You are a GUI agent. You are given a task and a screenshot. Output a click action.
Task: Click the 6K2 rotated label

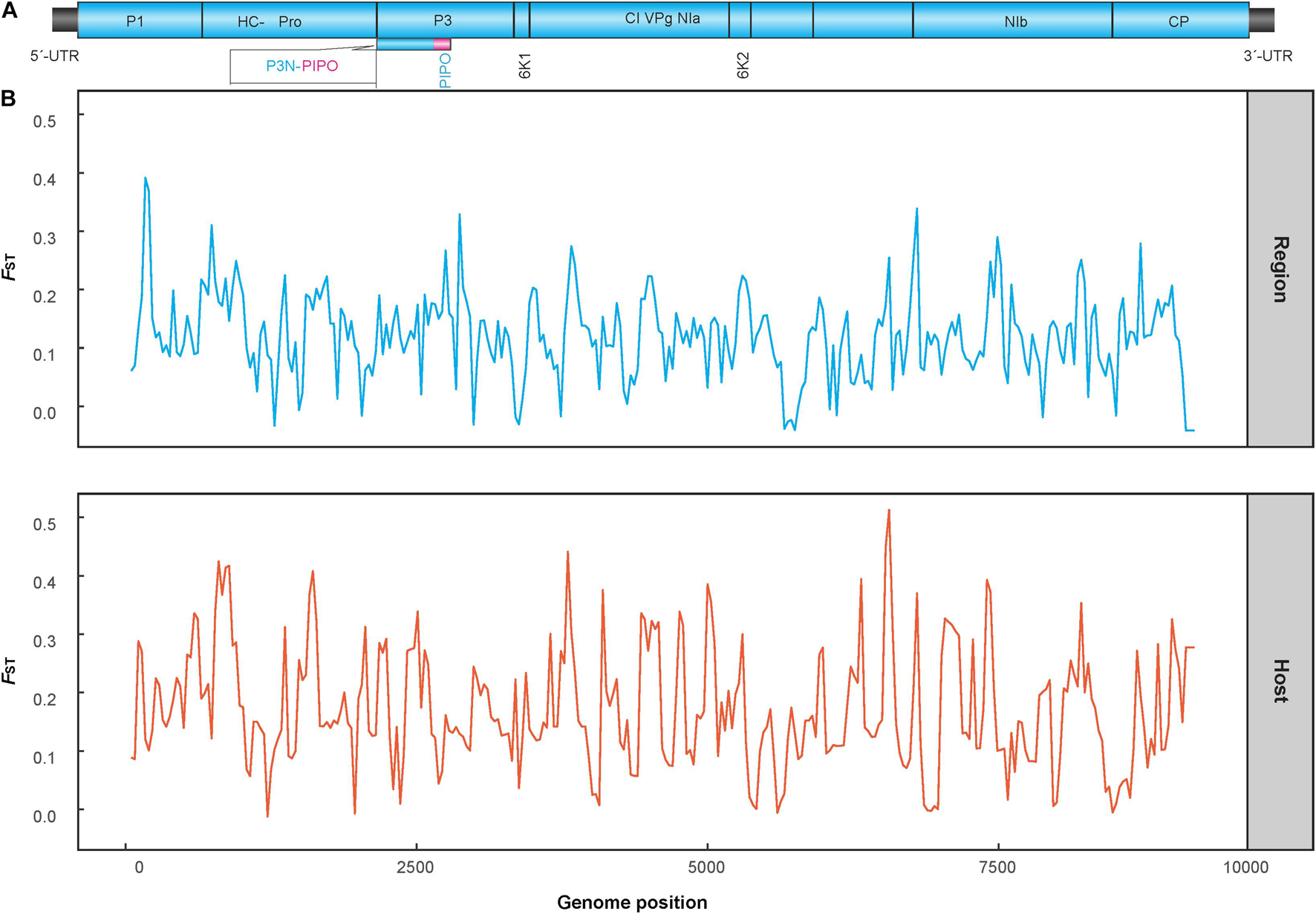743,65
